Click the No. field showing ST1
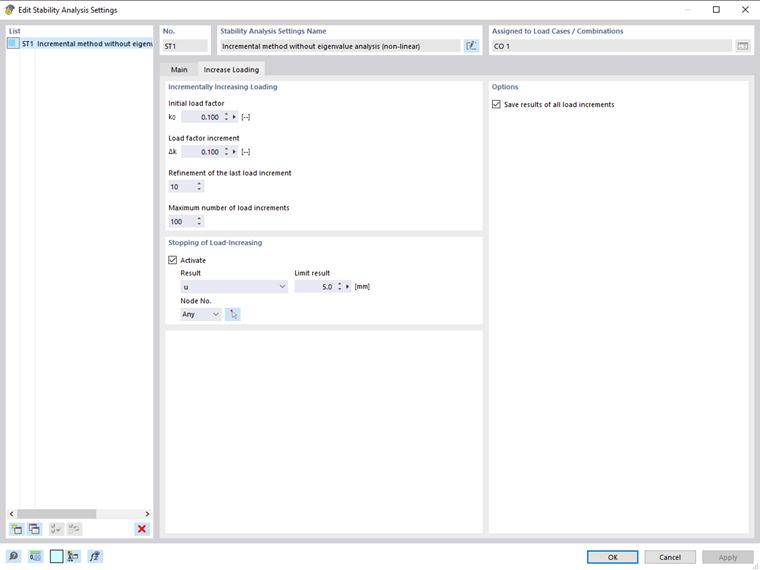The width and height of the screenshot is (760, 570). (185, 46)
